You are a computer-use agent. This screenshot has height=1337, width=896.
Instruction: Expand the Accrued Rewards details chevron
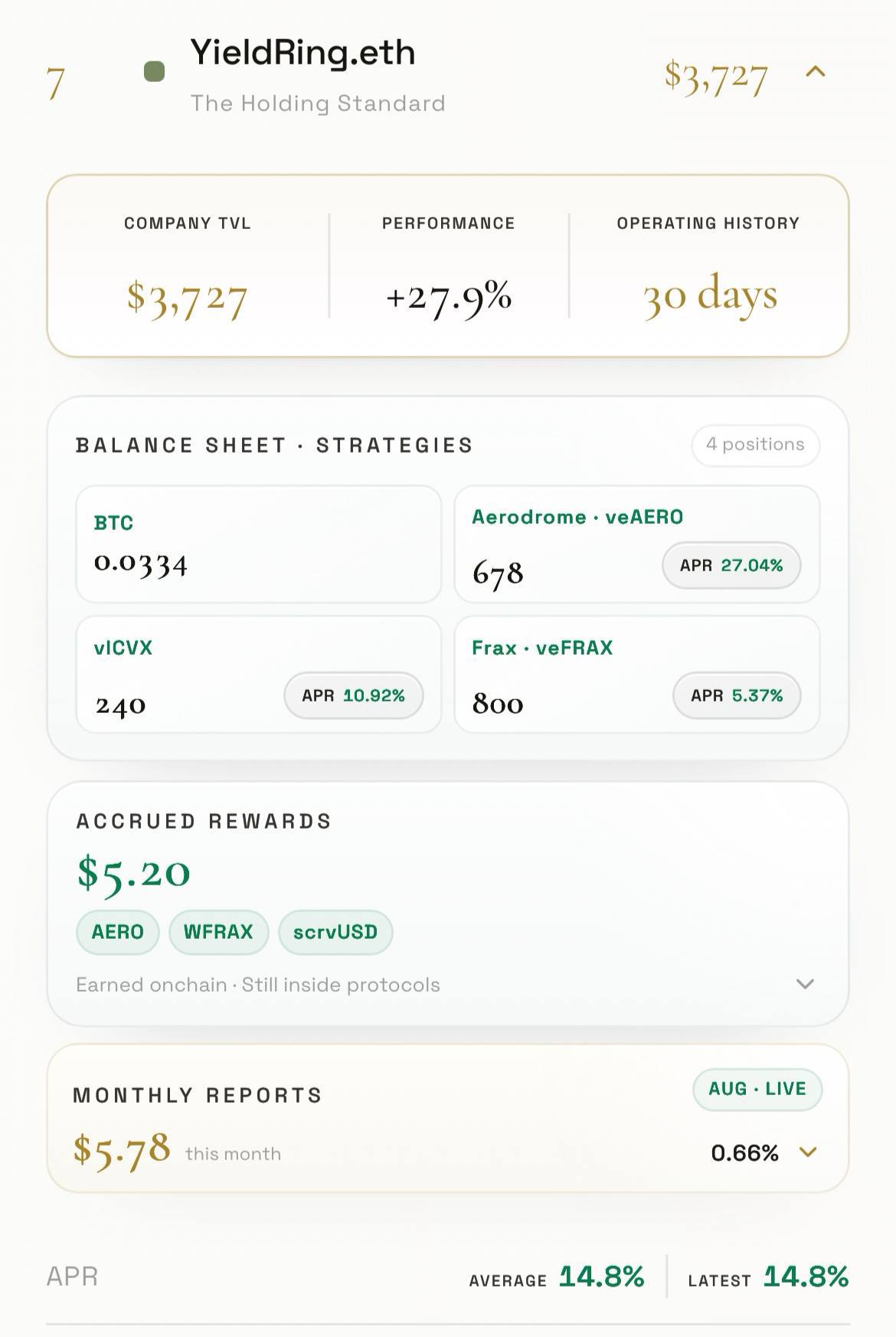pyautogui.click(x=805, y=984)
